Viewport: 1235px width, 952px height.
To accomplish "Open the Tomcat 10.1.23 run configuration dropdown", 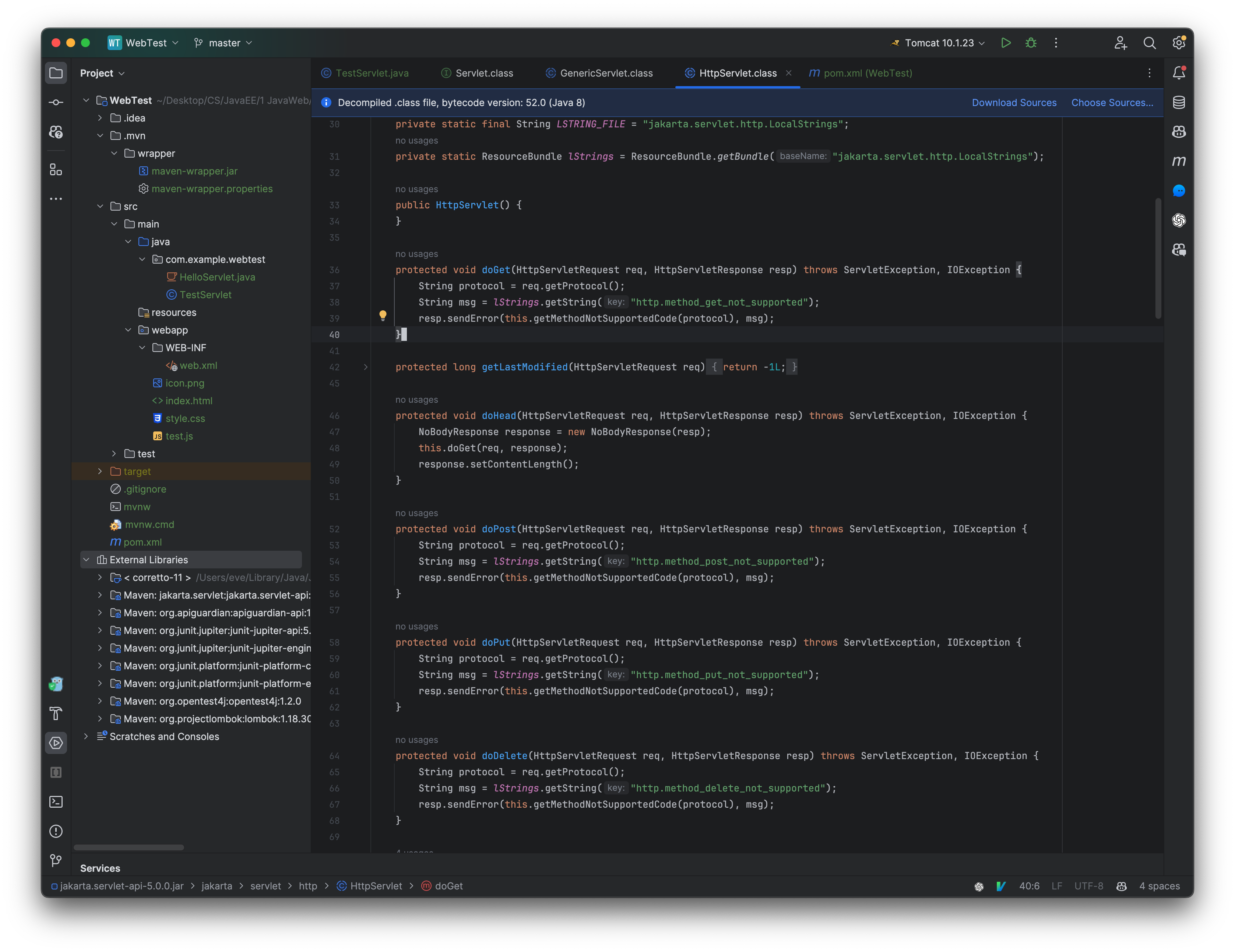I will coord(938,43).
